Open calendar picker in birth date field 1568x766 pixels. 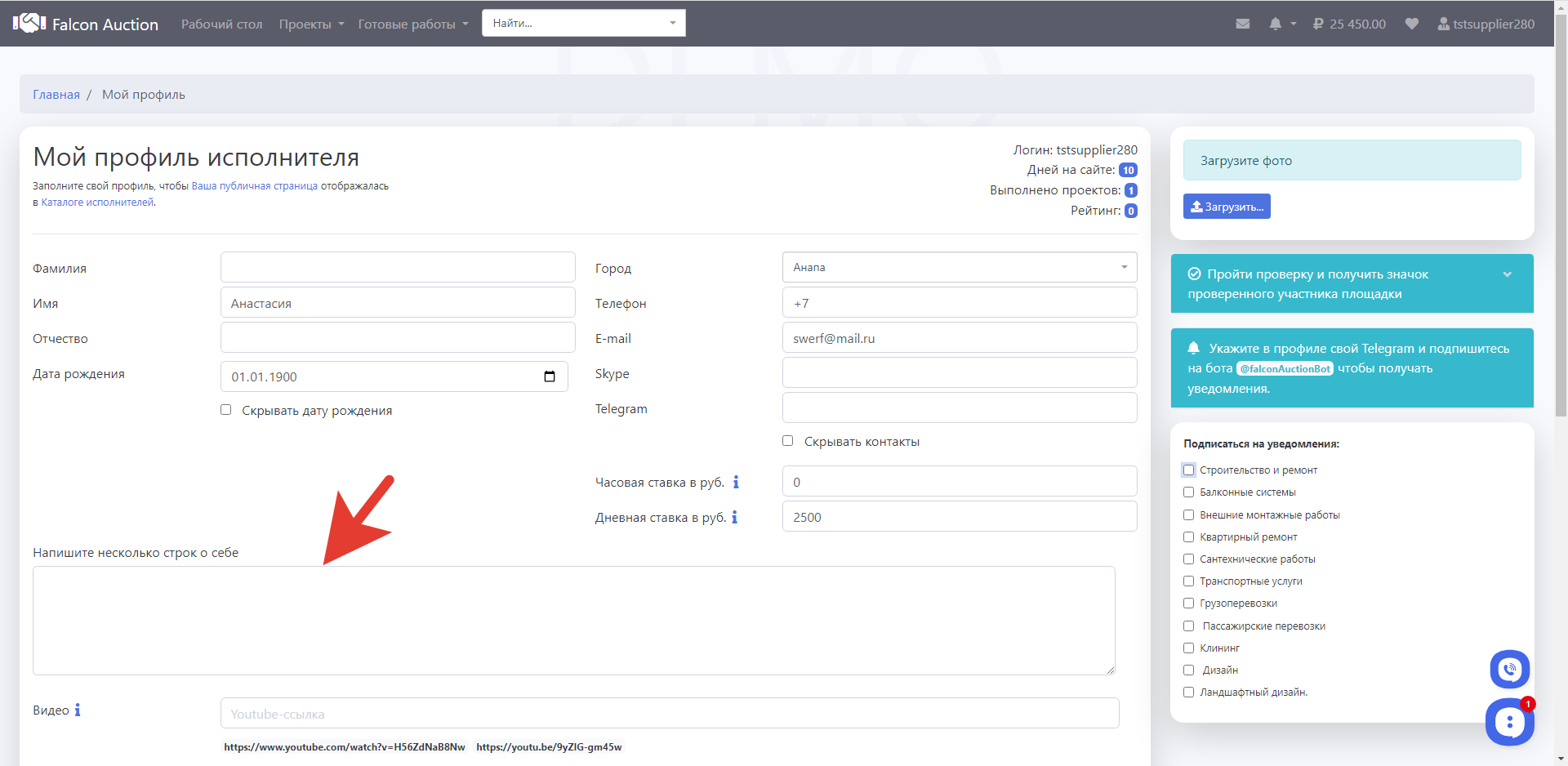[550, 376]
